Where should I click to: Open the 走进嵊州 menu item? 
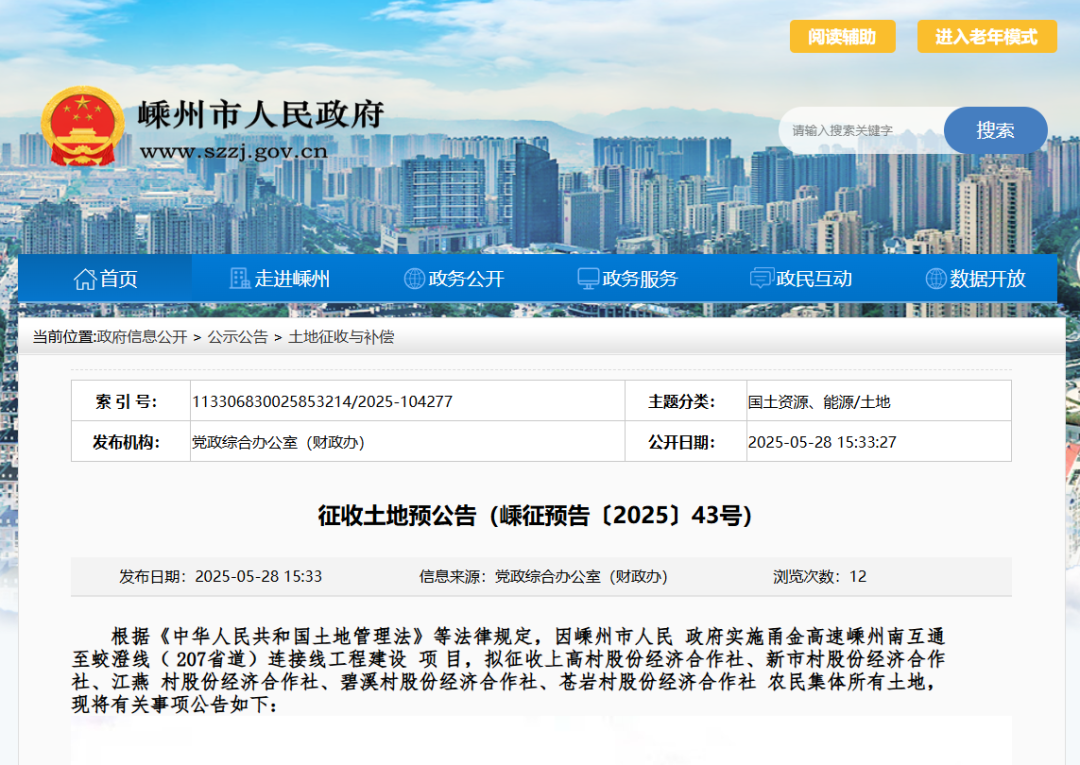[x=292, y=279]
